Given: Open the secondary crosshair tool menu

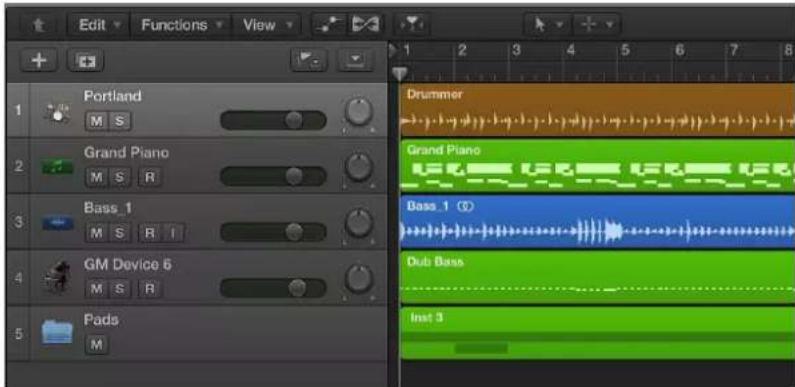Looking at the screenshot, I should 596,24.
